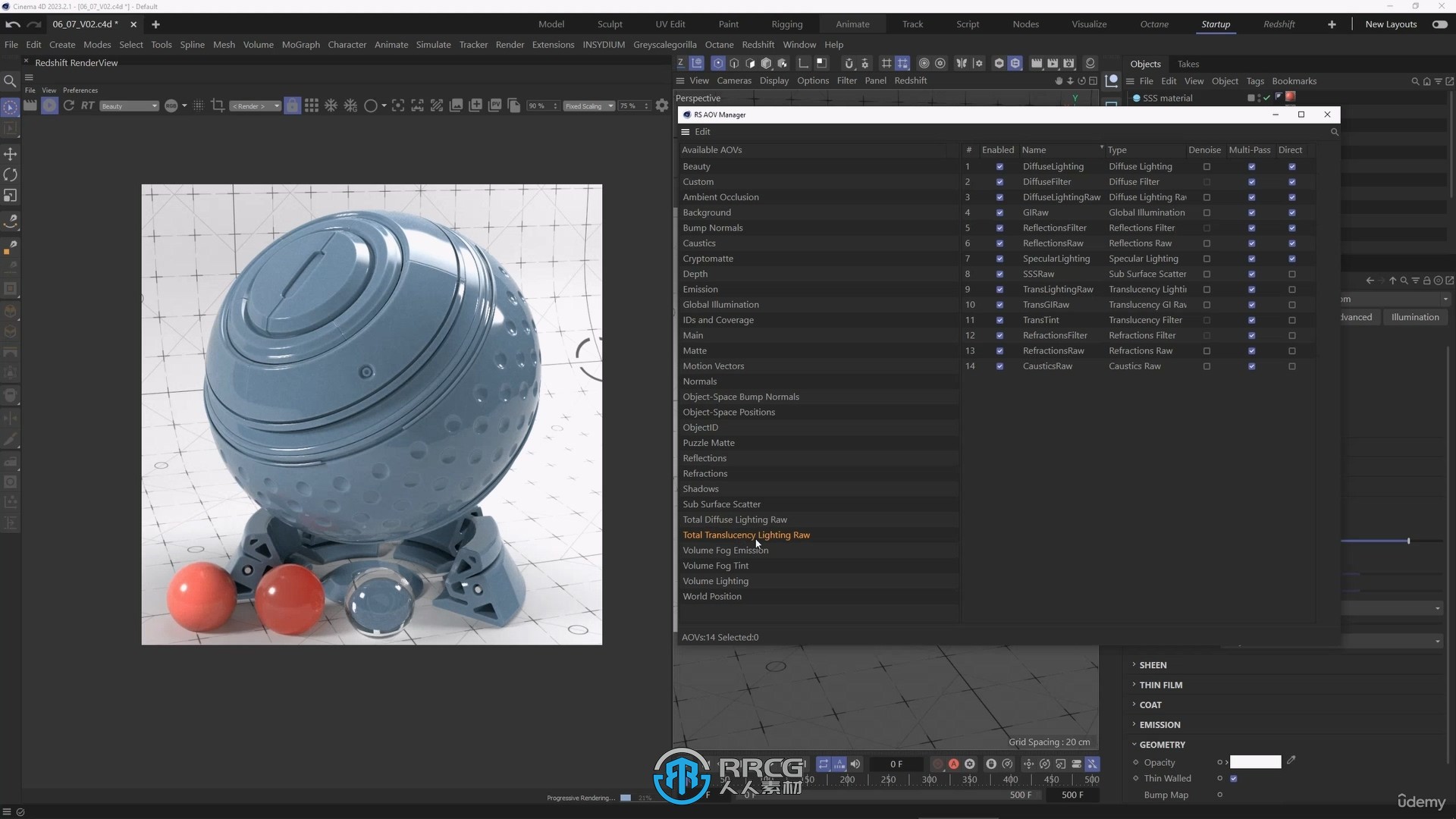The image size is (1456, 819).
Task: Collapse the GEOMETRY section
Action: (x=1162, y=745)
